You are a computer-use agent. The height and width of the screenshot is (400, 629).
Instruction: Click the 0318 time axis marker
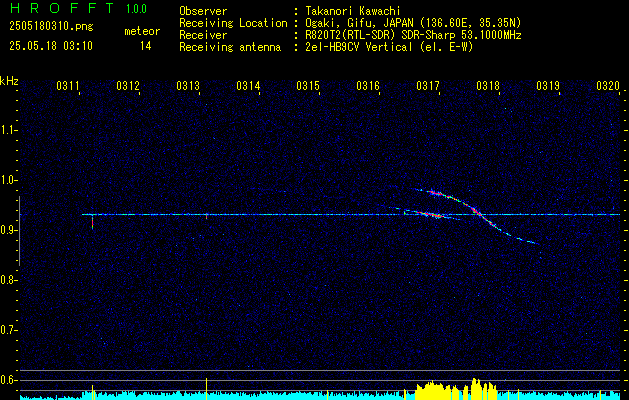click(488, 85)
